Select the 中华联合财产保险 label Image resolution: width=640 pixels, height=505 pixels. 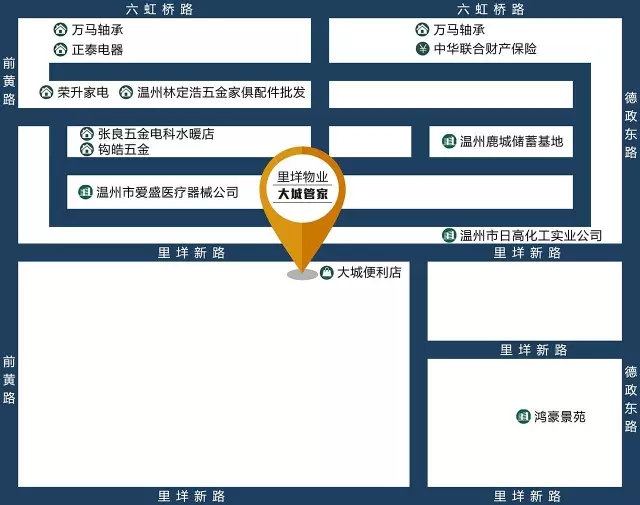[x=485, y=49]
